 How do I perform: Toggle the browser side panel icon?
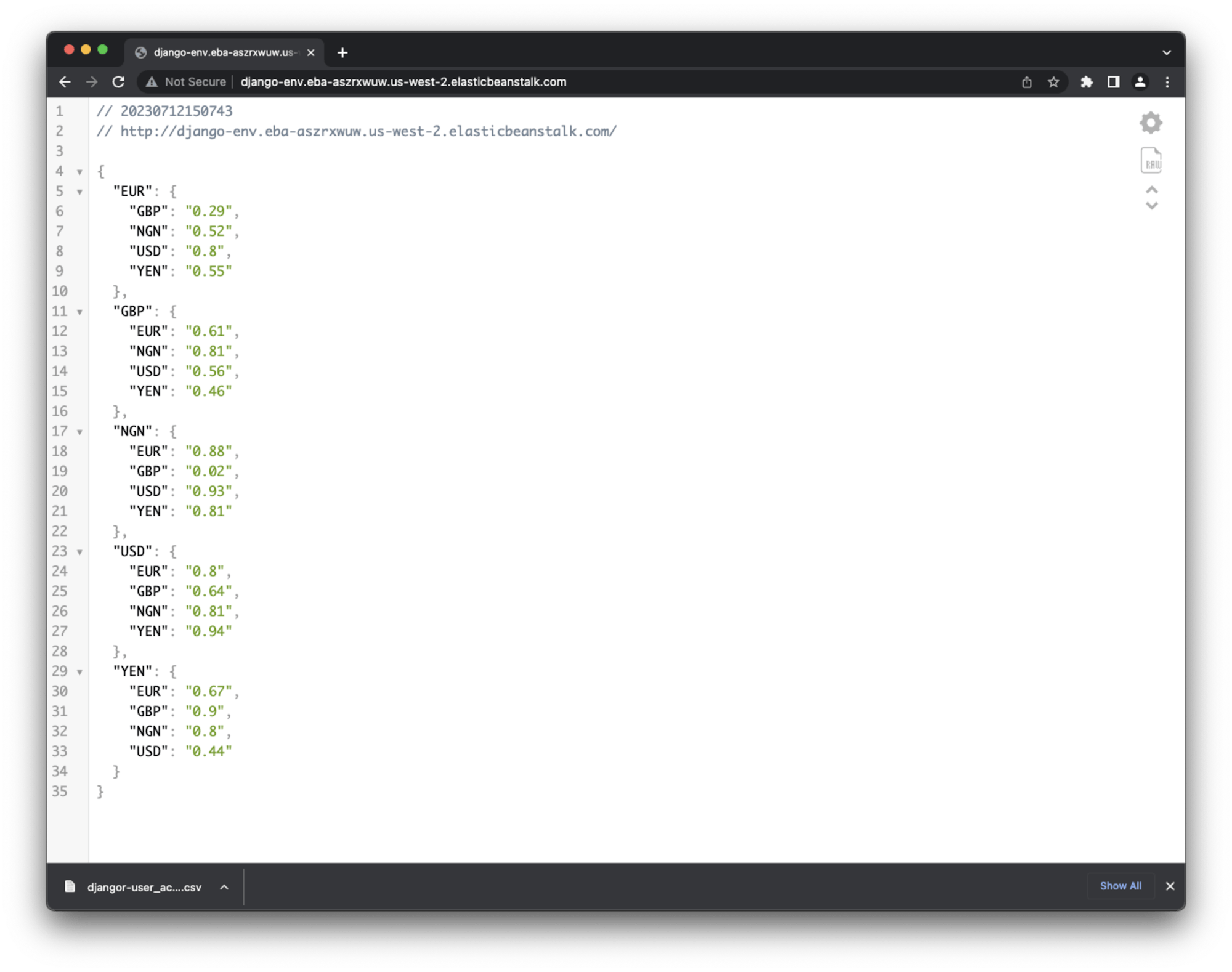click(1113, 82)
